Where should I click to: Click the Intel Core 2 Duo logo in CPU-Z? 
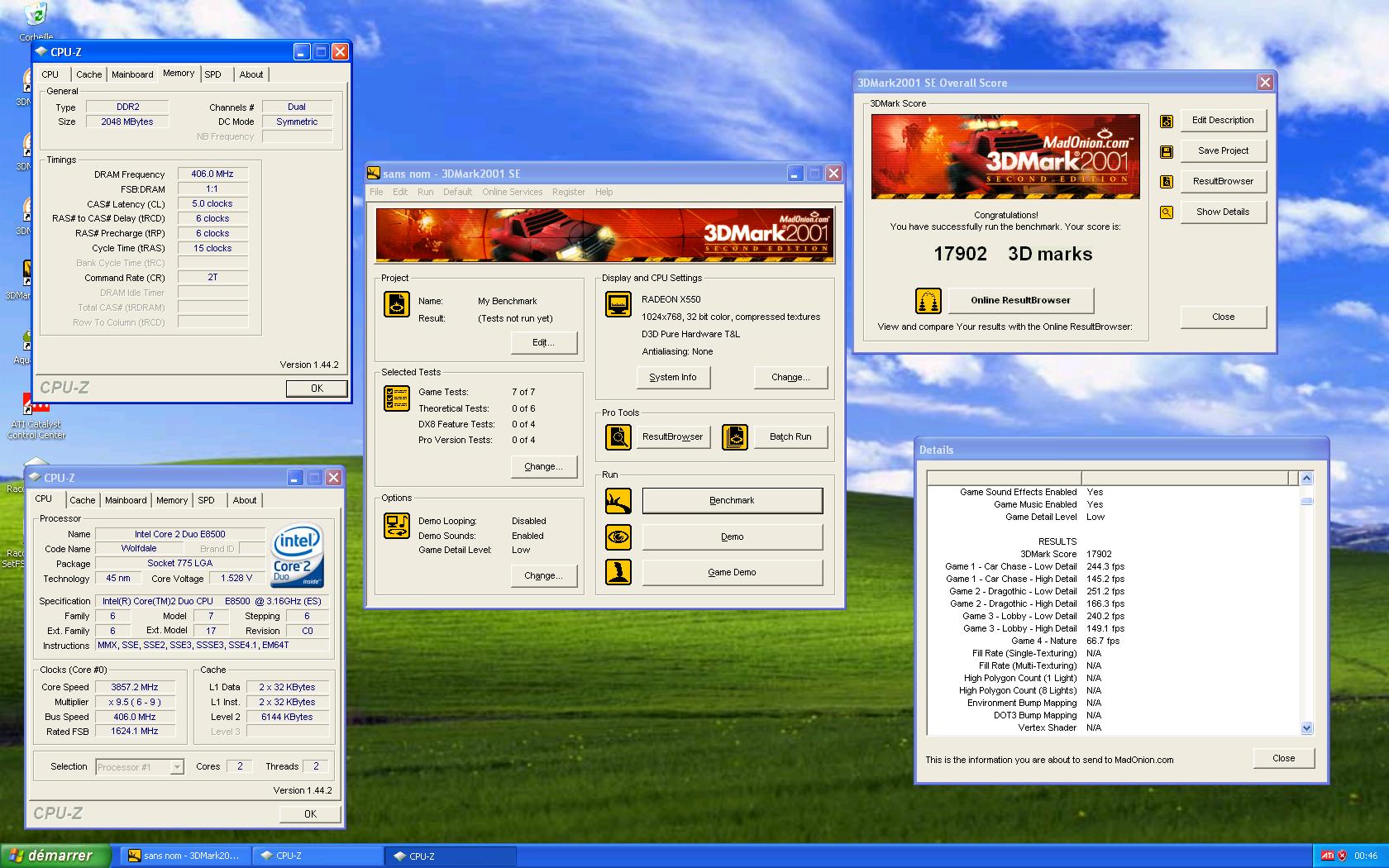(298, 555)
